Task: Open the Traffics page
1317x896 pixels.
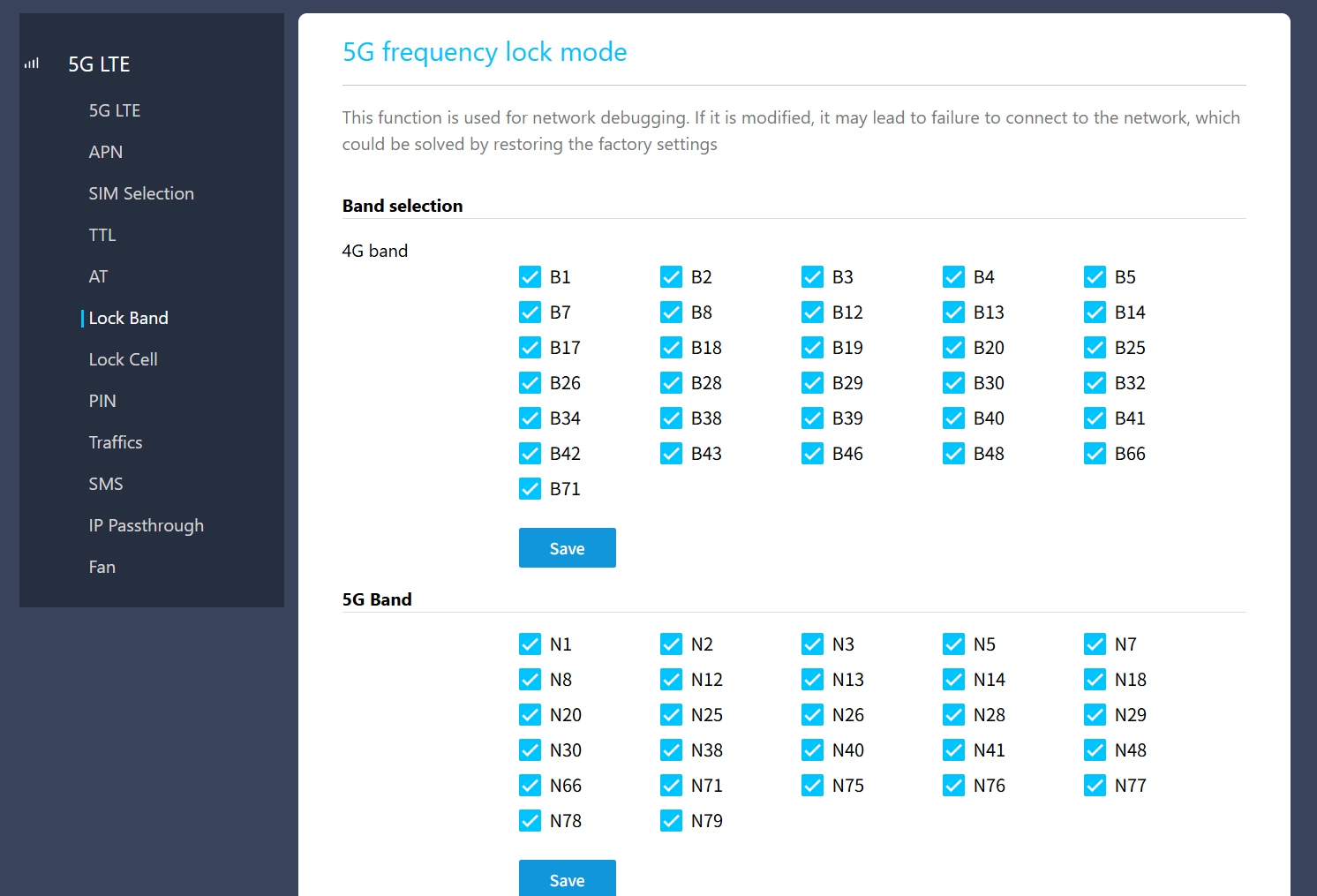Action: [116, 442]
